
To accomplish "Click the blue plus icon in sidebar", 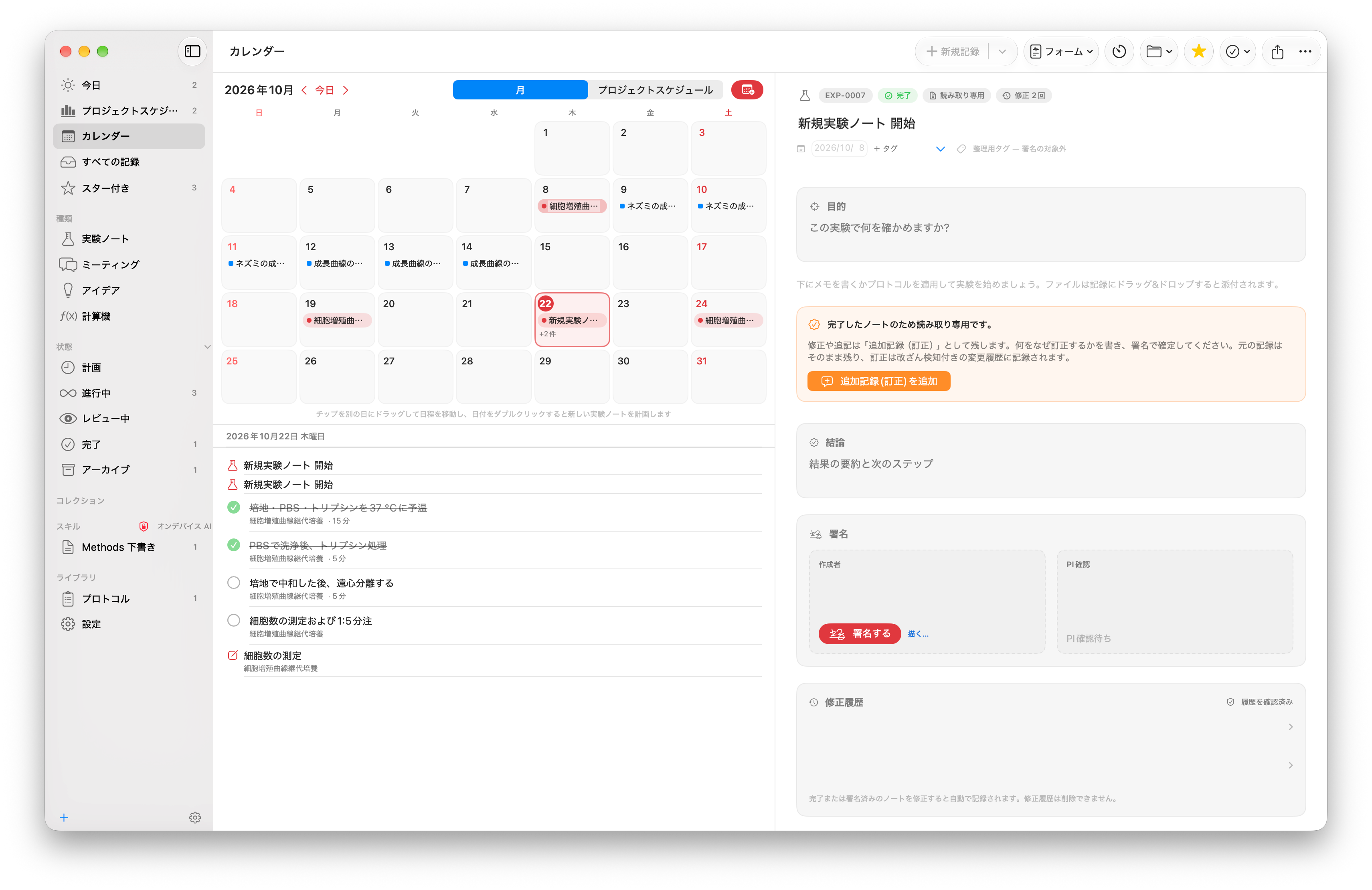I will coord(64,817).
